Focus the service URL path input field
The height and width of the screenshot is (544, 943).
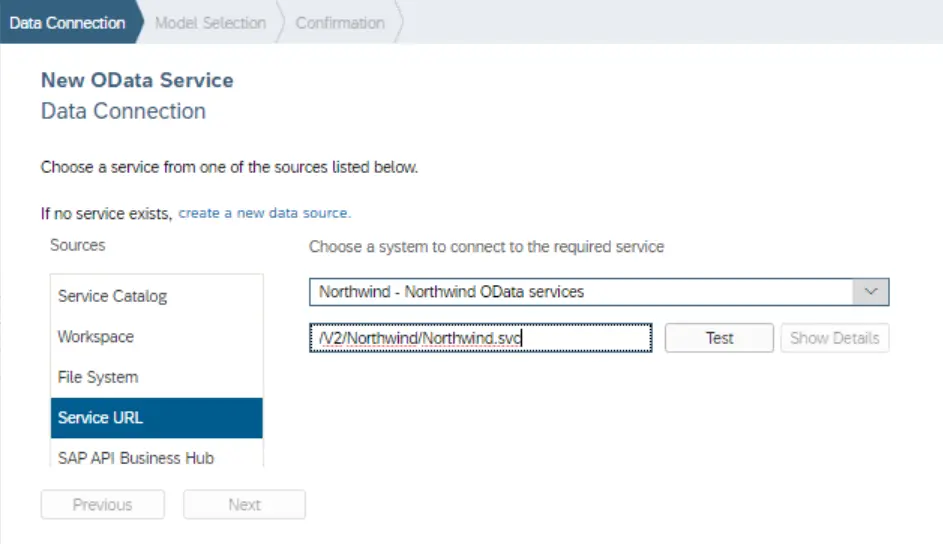[480, 338]
